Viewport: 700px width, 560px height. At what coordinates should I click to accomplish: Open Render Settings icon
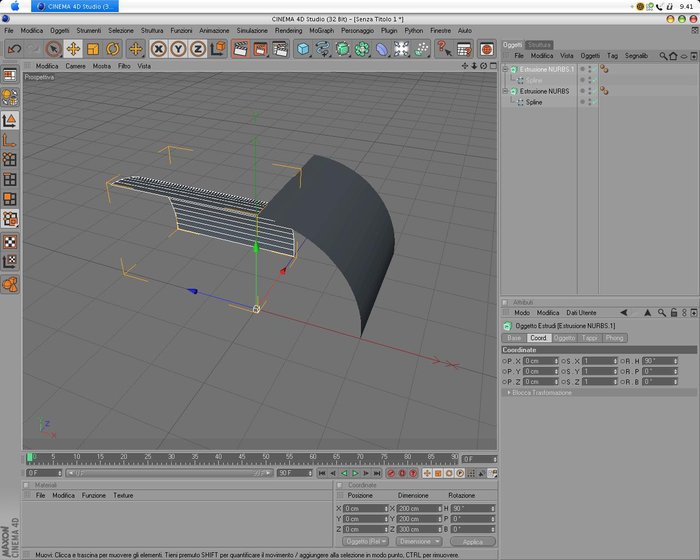[x=280, y=49]
